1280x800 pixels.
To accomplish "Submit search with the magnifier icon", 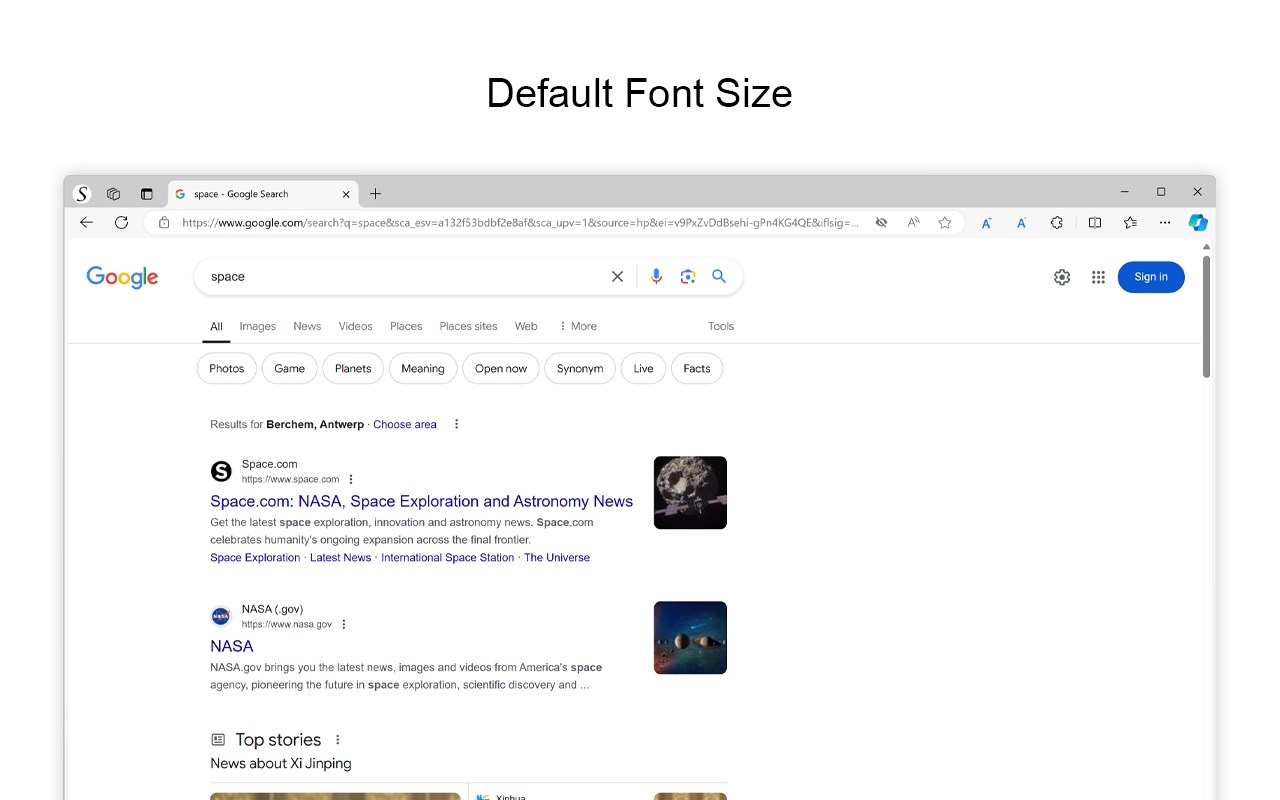I will coord(719,277).
